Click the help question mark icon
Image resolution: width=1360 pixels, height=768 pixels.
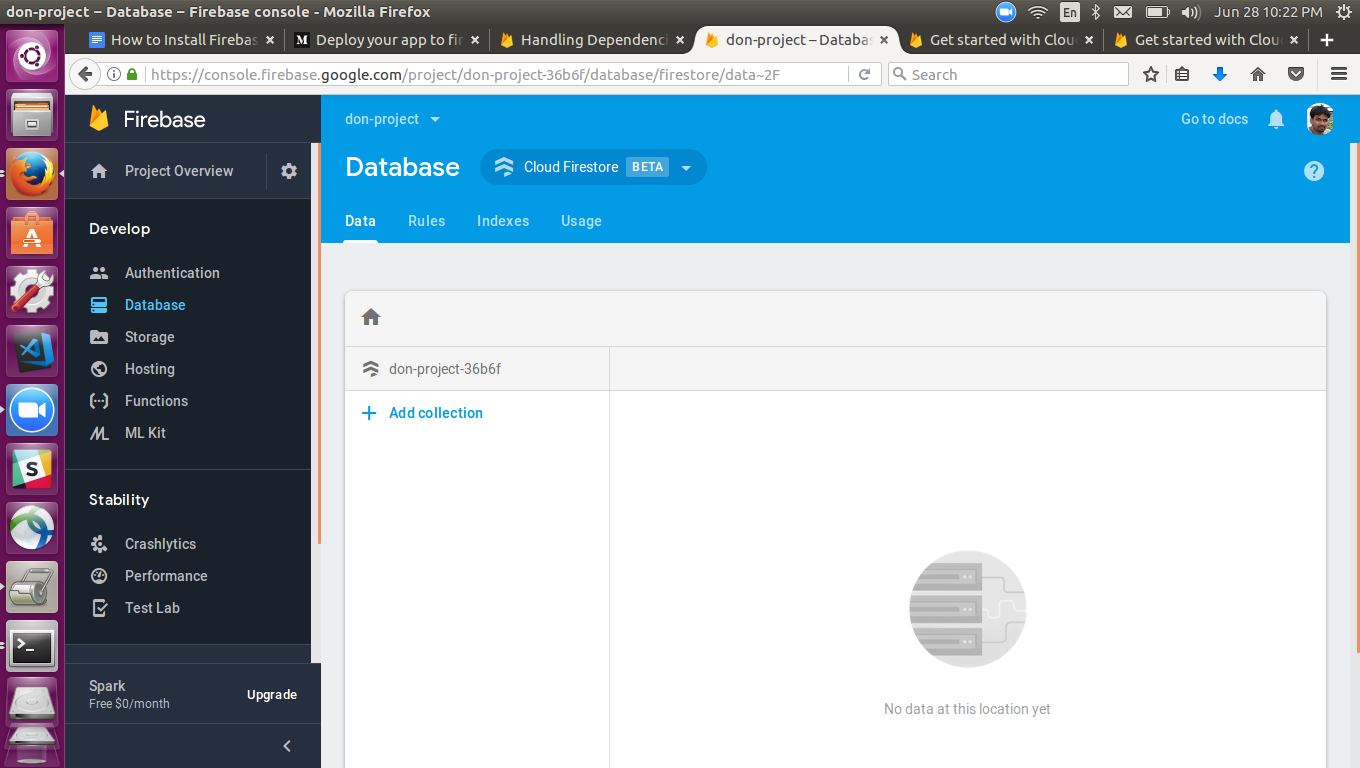[x=1314, y=171]
